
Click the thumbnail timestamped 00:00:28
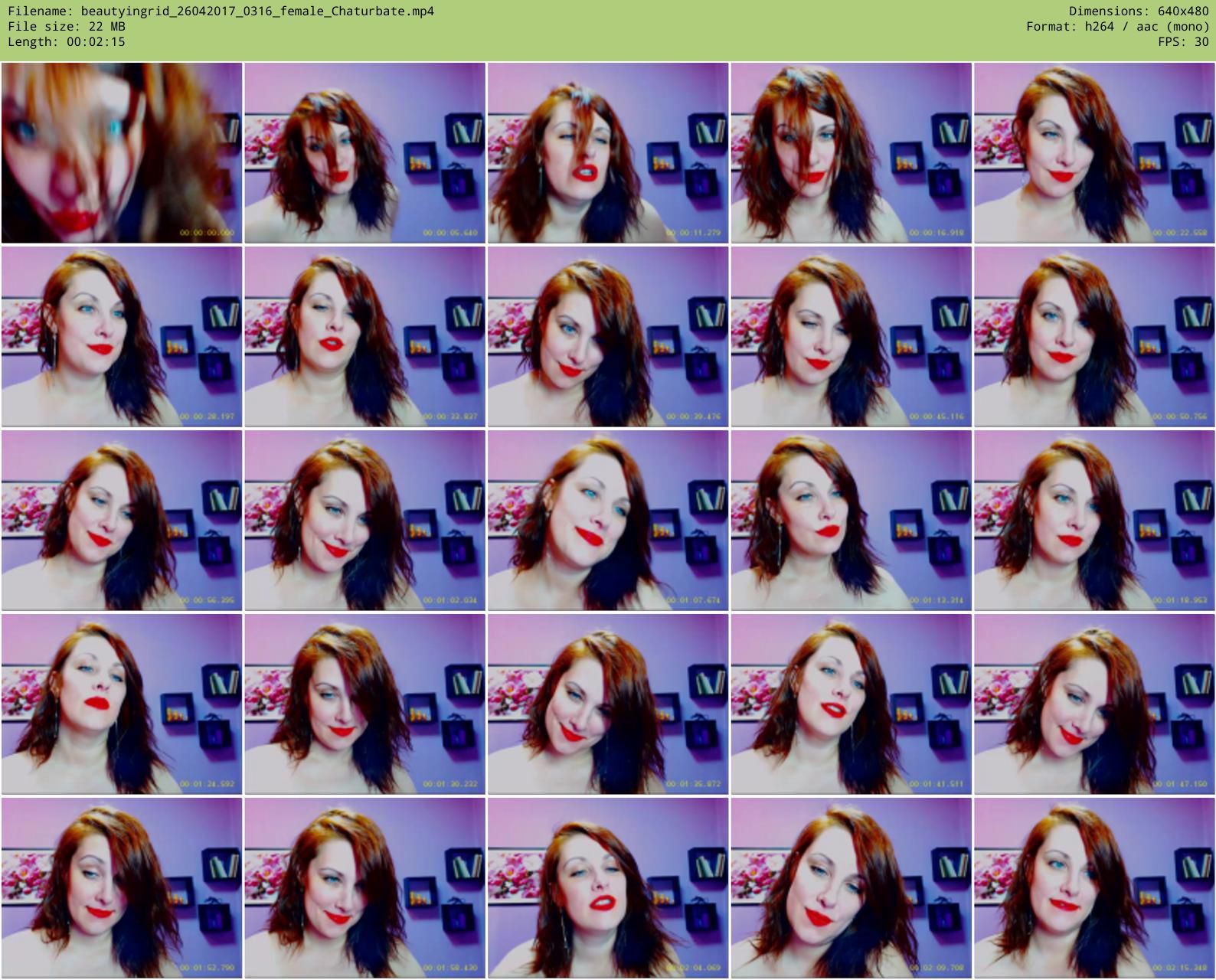(x=122, y=337)
